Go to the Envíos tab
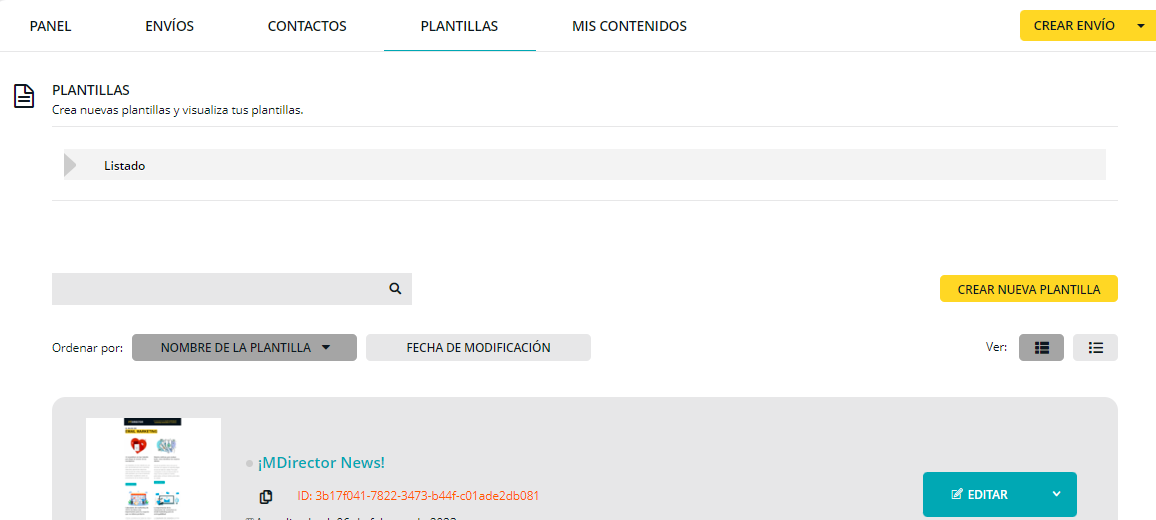The height and width of the screenshot is (520, 1156). (x=169, y=26)
